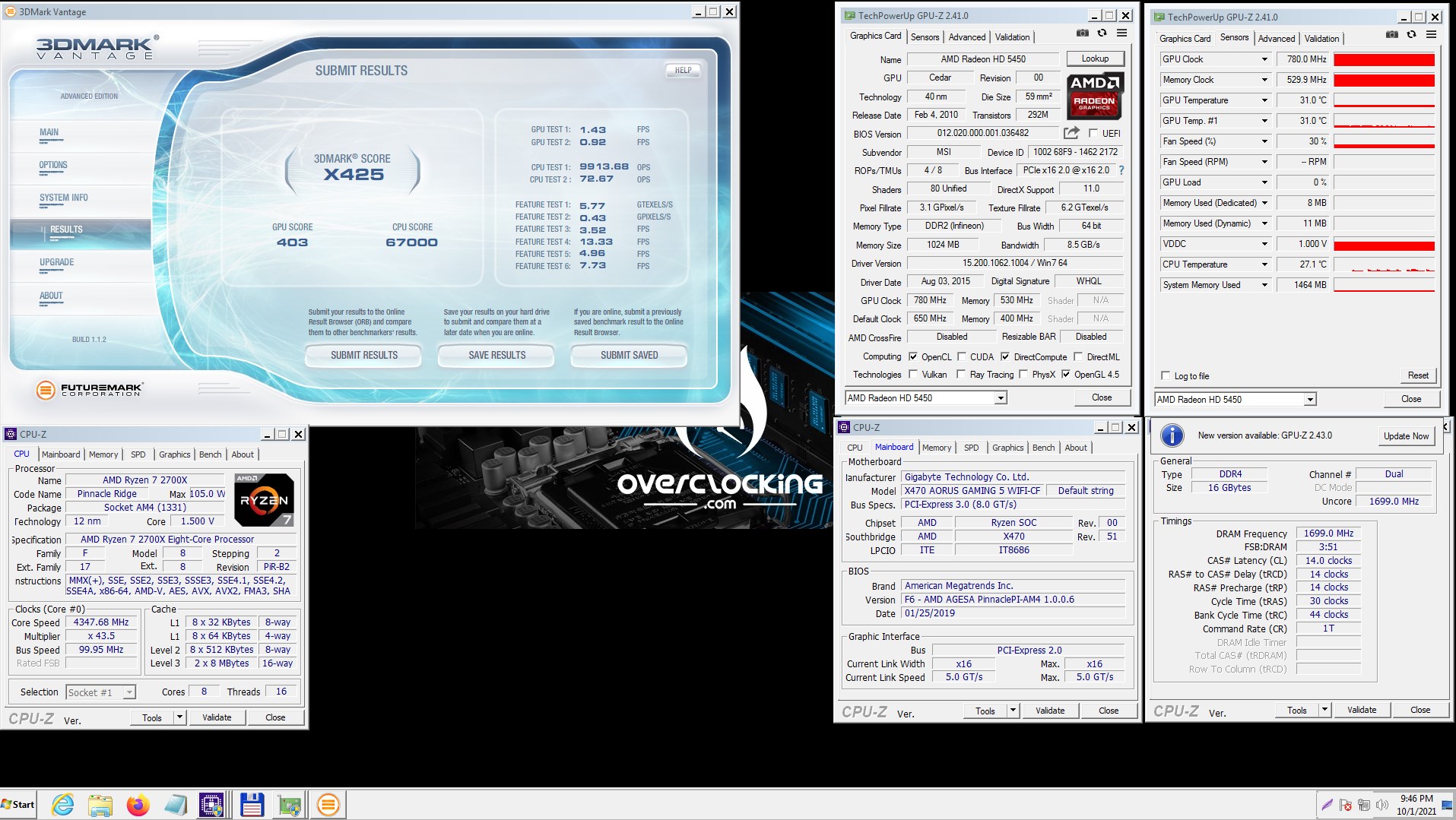Open hamburger menu in the GPU-Z Sensors window
The height and width of the screenshot is (820, 1456).
(1431, 35)
